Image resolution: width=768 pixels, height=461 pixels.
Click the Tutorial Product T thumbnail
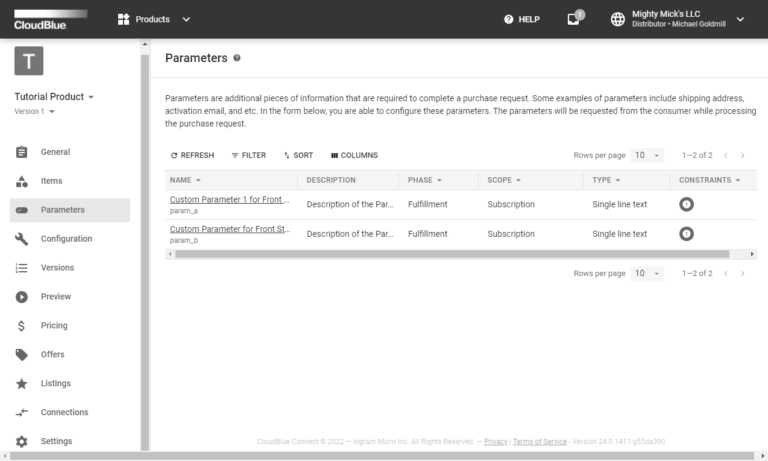tap(29, 61)
